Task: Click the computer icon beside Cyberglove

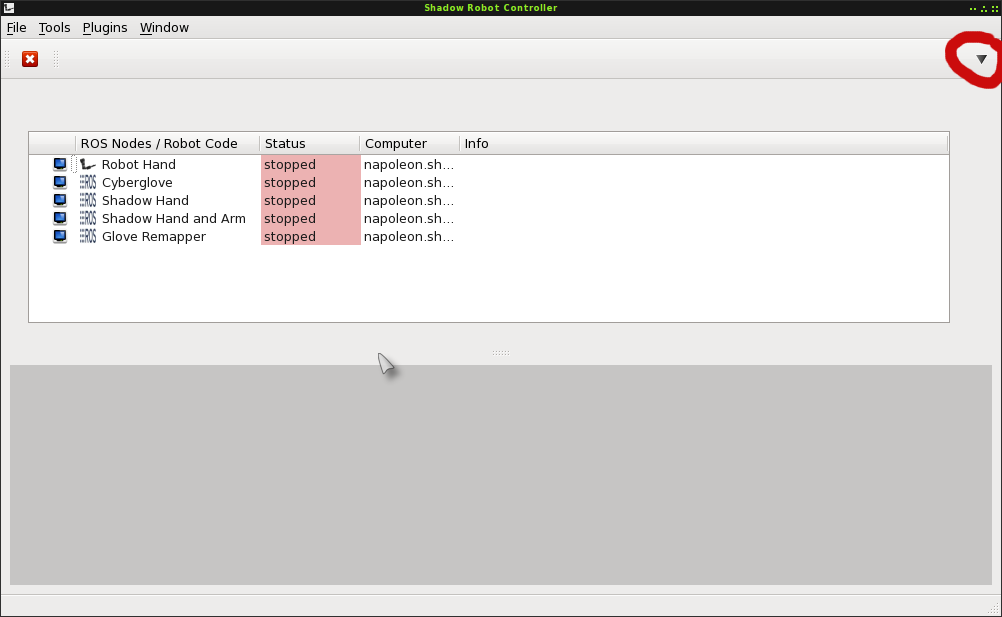Action: click(x=59, y=182)
